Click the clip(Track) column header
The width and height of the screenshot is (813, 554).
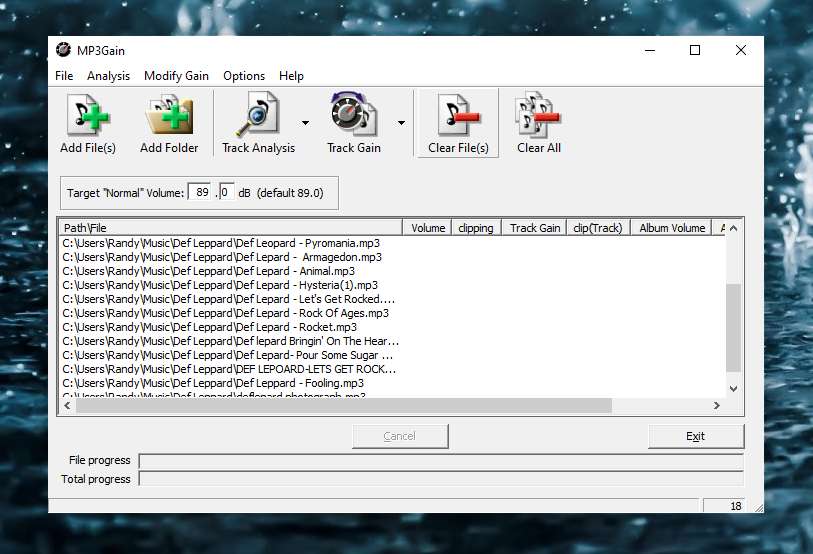598,228
